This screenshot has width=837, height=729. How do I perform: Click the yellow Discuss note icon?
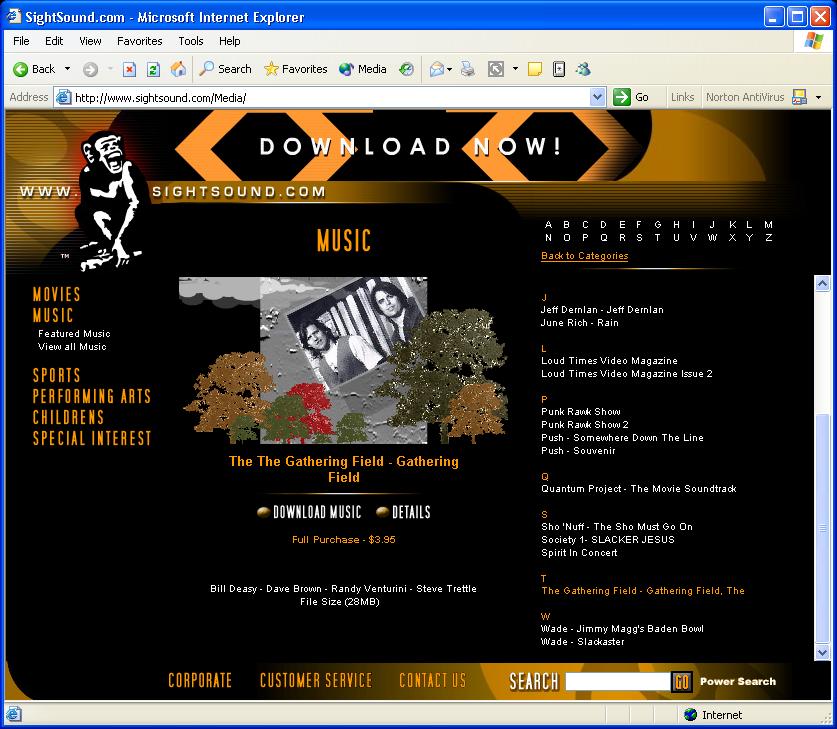pyautogui.click(x=534, y=69)
